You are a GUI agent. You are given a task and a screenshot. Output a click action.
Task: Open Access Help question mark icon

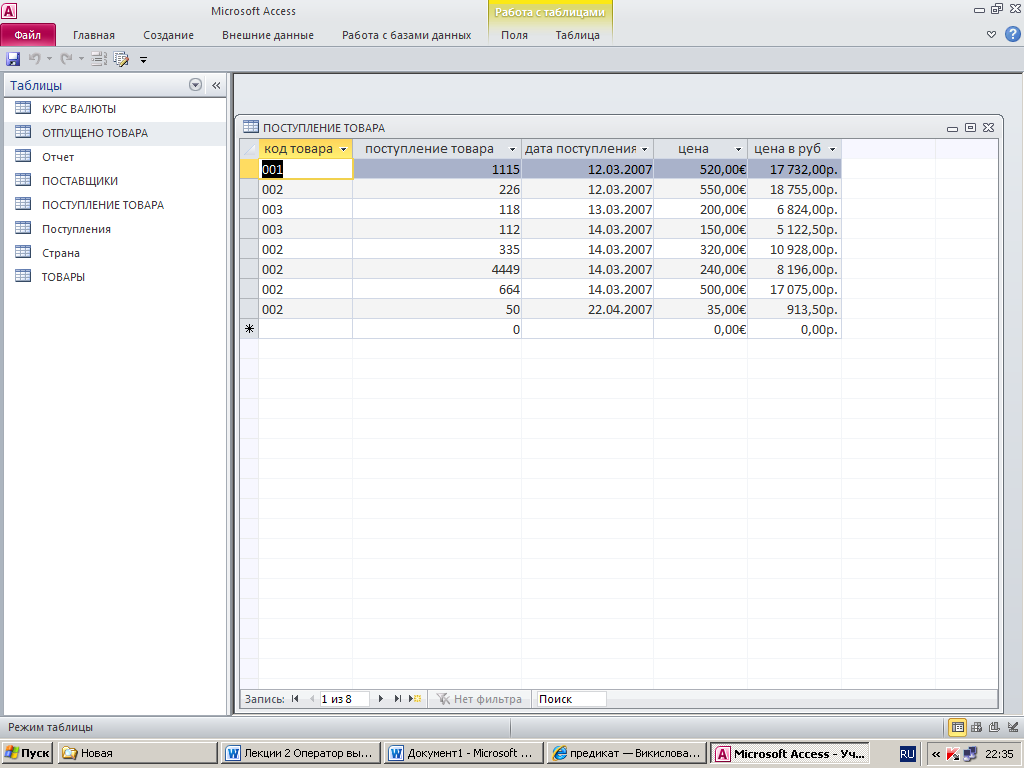click(1013, 34)
